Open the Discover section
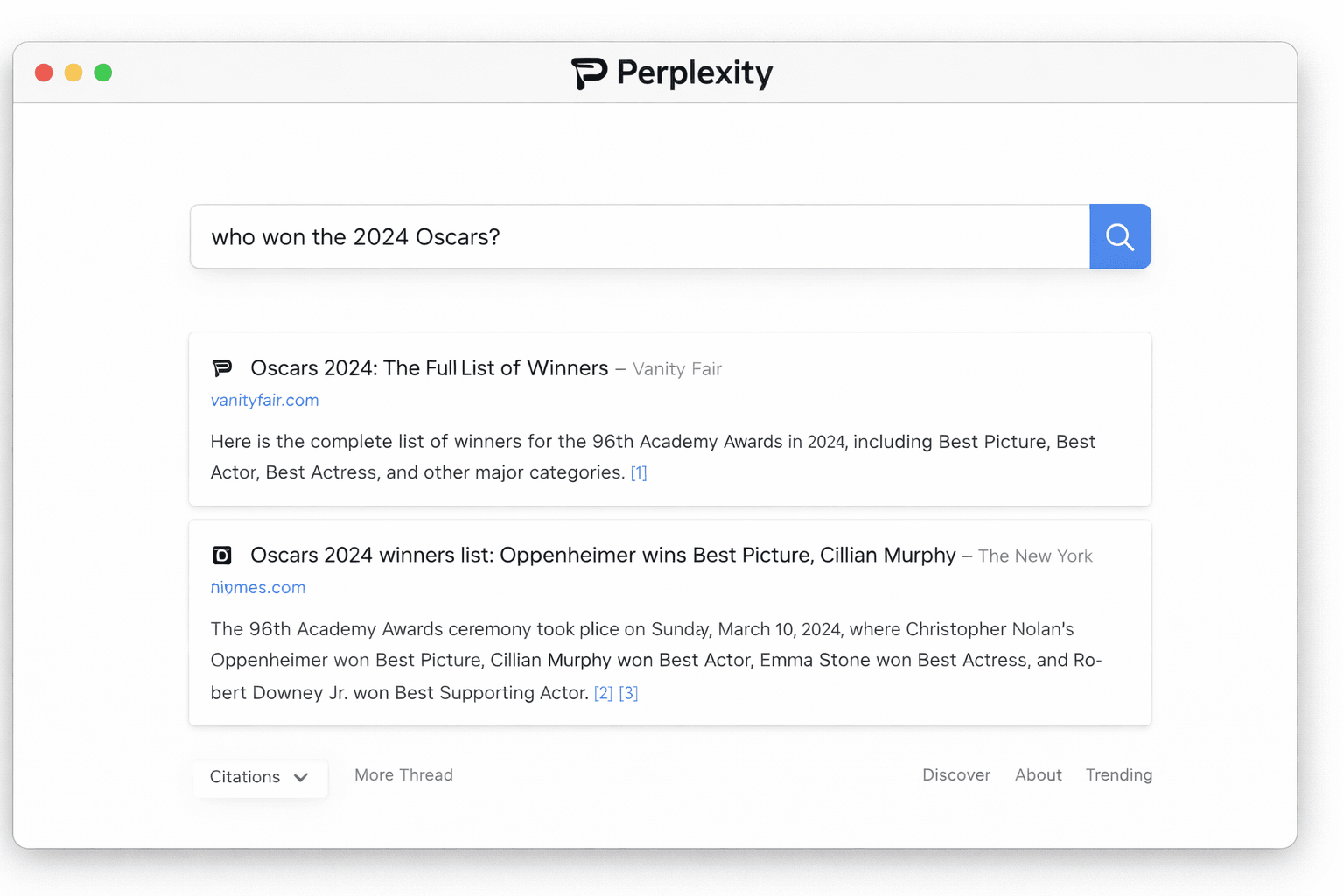This screenshot has height=896, width=1344. coord(956,774)
